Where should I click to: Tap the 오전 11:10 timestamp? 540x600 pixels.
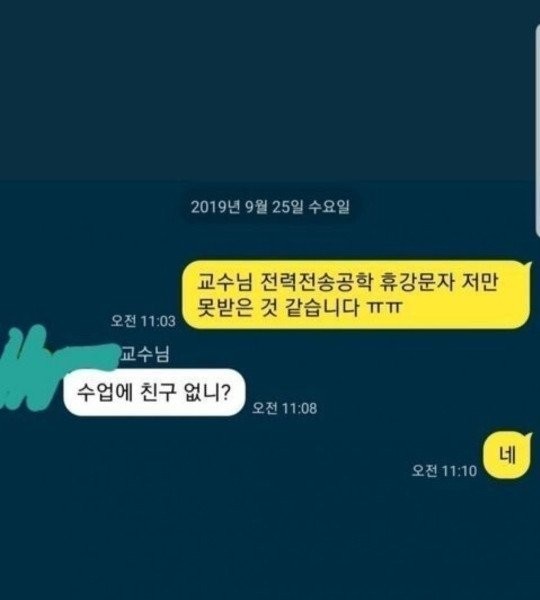pos(444,470)
